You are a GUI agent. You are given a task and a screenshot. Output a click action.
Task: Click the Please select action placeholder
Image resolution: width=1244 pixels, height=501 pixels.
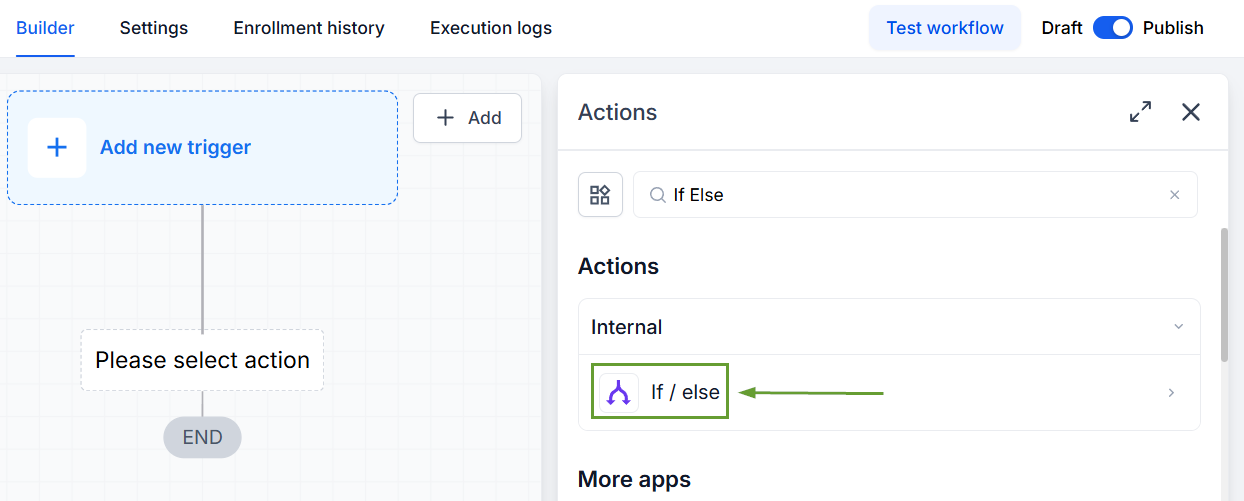[202, 360]
